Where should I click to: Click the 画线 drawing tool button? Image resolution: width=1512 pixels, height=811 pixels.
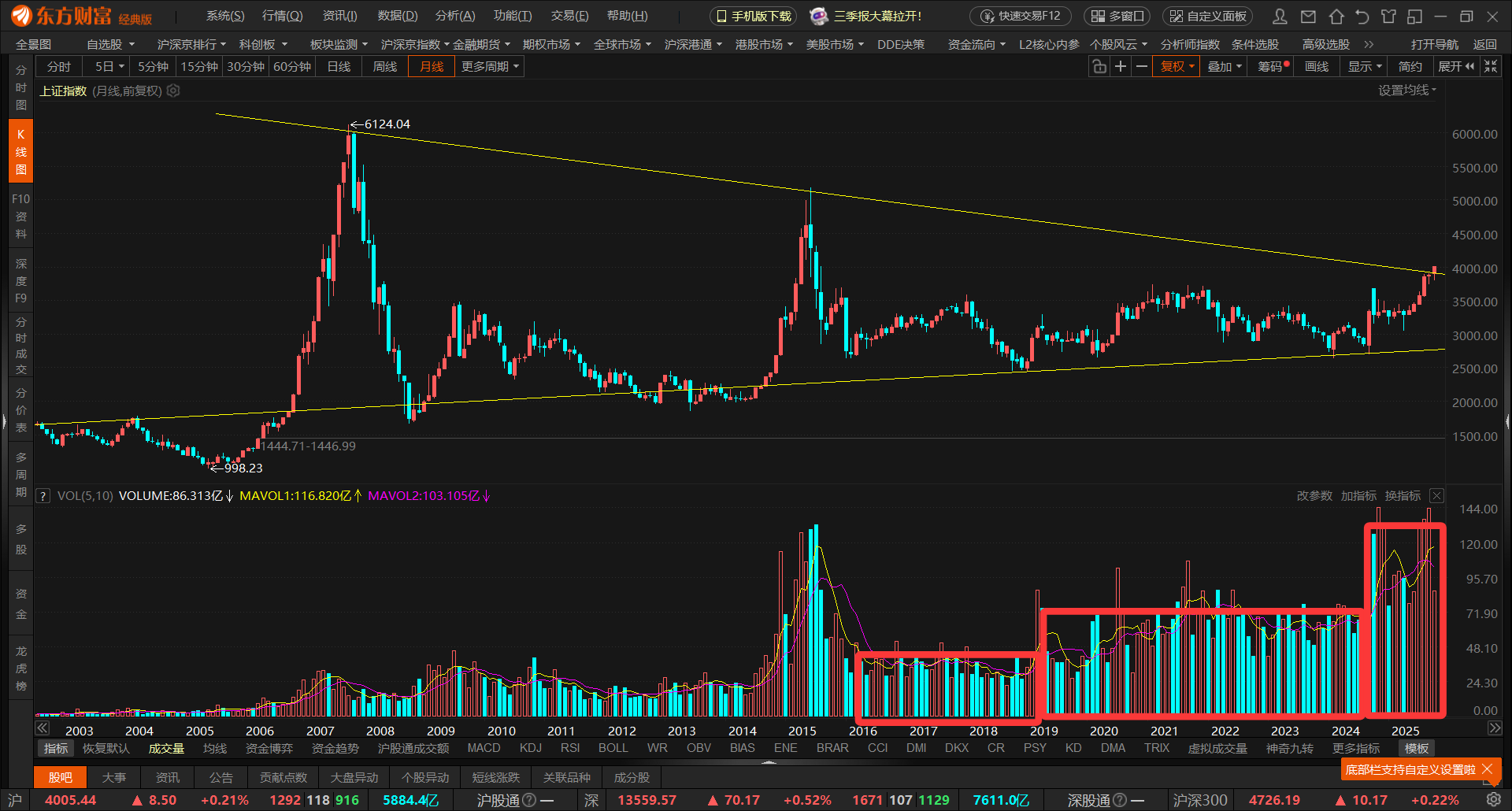point(1317,67)
